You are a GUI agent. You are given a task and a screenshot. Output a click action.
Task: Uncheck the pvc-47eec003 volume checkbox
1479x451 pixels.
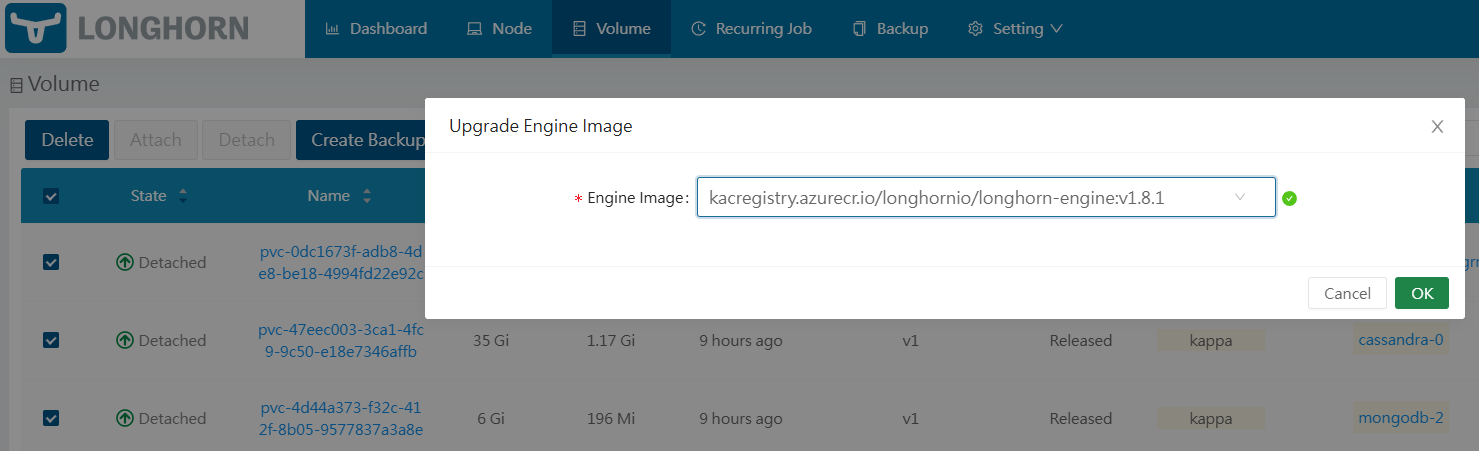click(51, 341)
